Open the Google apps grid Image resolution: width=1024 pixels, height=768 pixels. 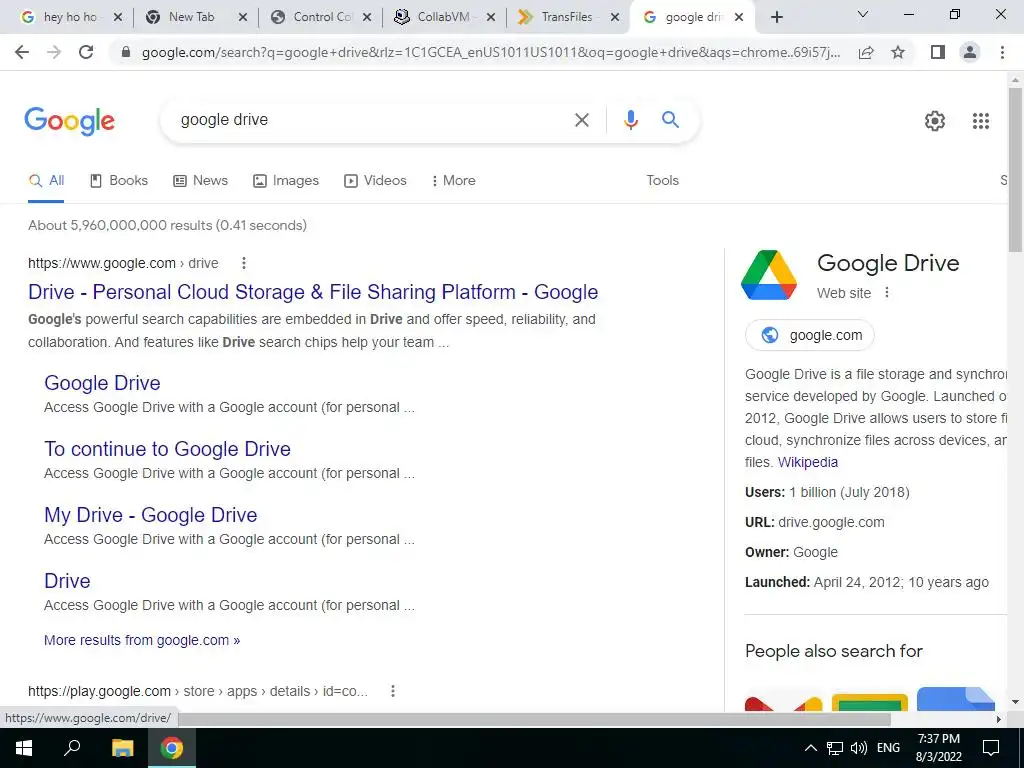981,121
